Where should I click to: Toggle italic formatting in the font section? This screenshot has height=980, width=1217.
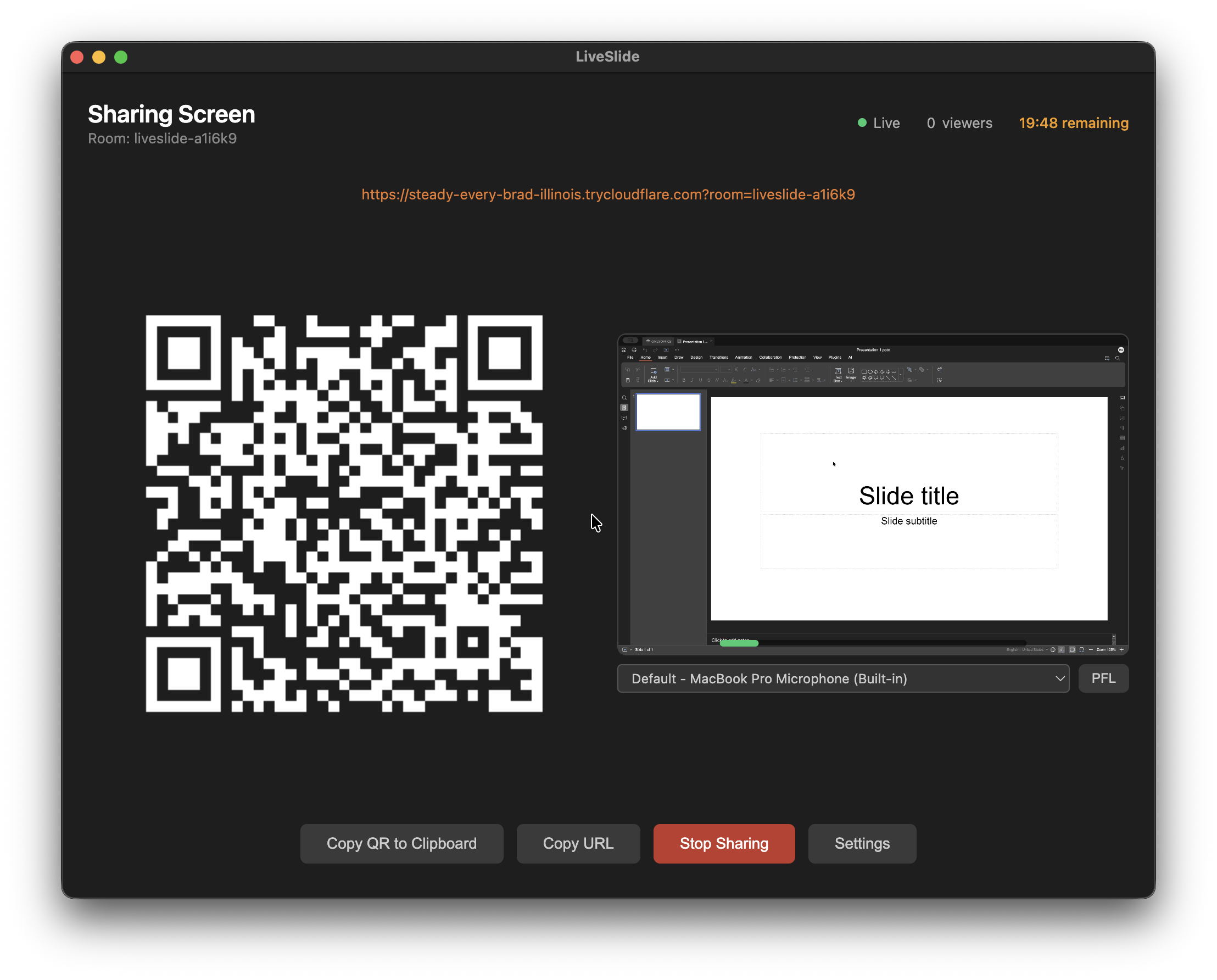[x=692, y=380]
